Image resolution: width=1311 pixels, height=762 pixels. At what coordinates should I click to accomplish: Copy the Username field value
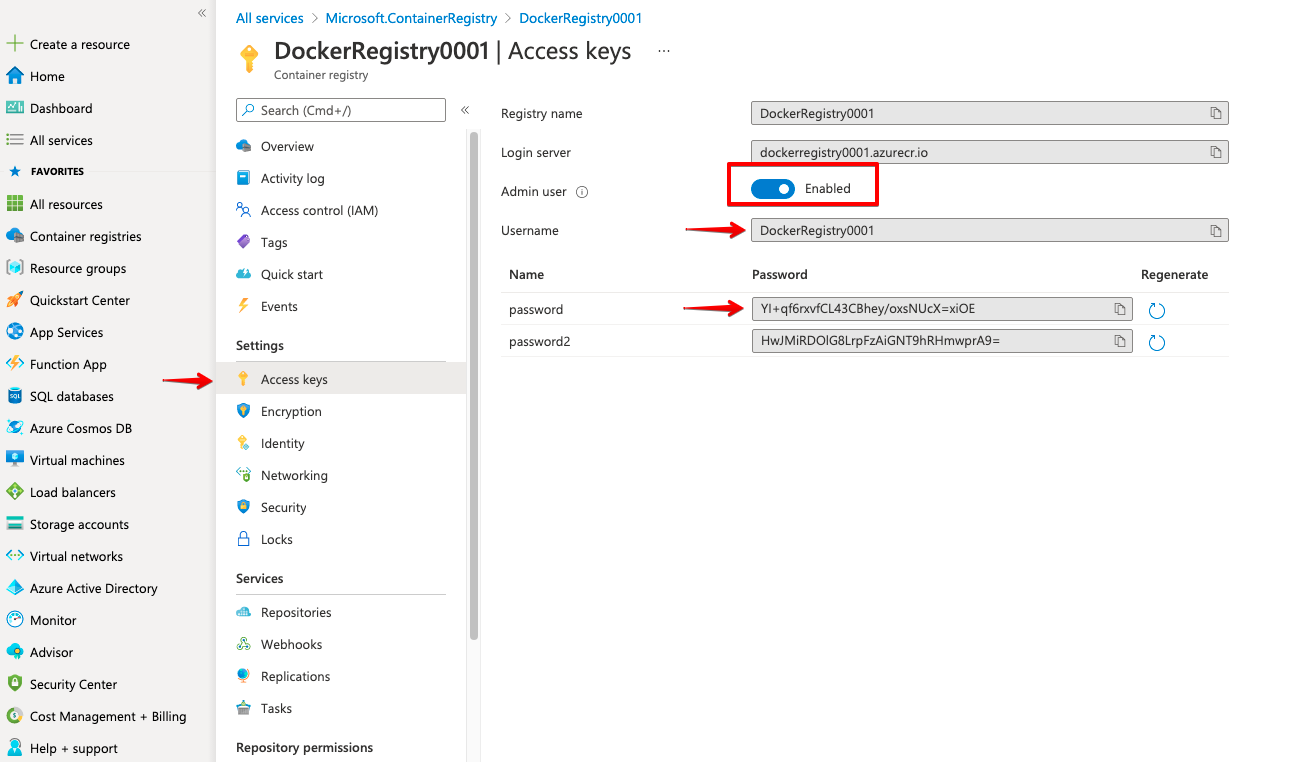[x=1215, y=231]
